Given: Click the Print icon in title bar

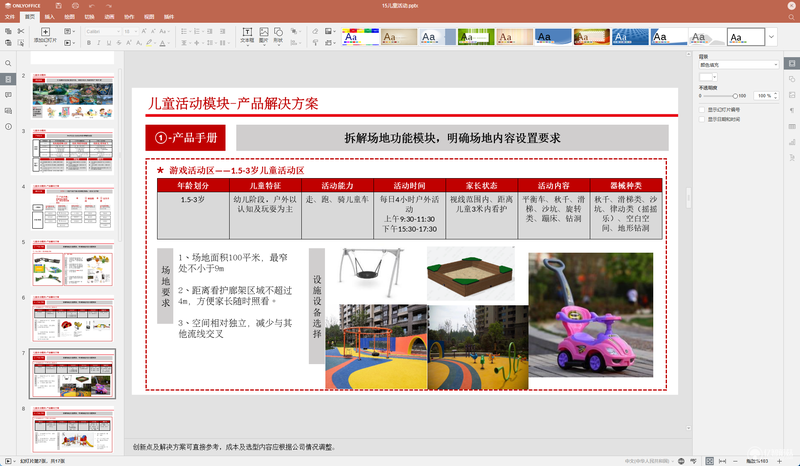Looking at the screenshot, I should coord(76,6).
